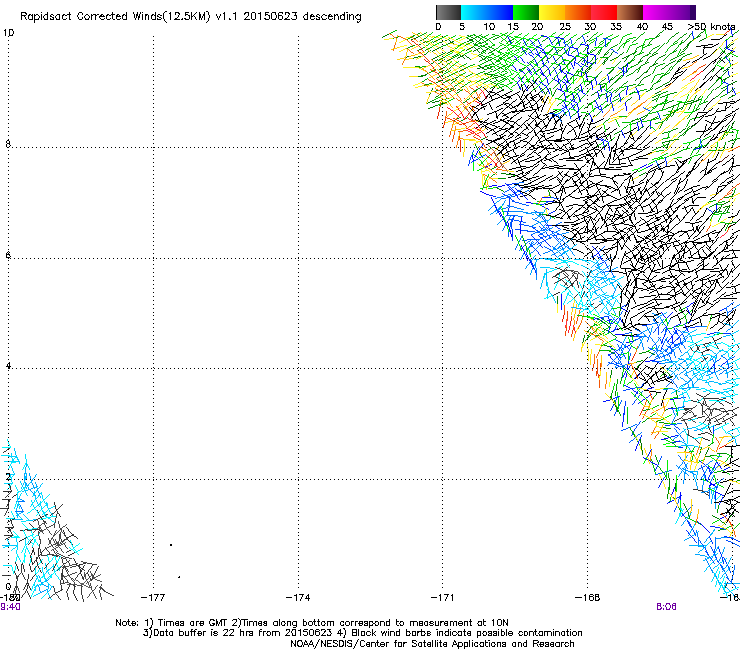Click the 'Data buffer is 22 hrs' note line

(362, 633)
